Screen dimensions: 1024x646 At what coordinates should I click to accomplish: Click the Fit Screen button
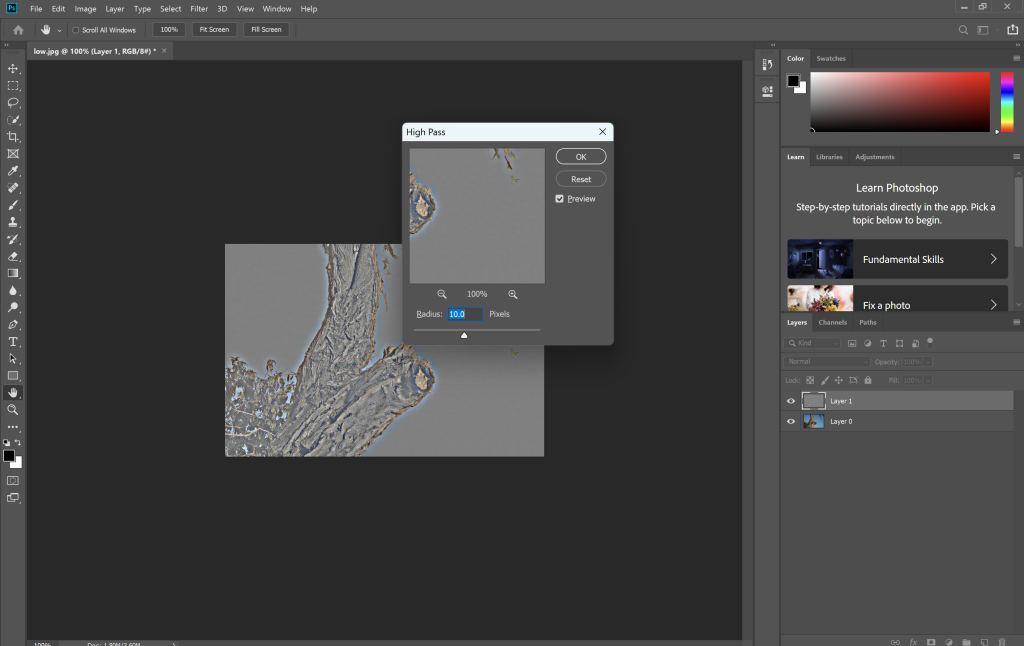click(214, 29)
